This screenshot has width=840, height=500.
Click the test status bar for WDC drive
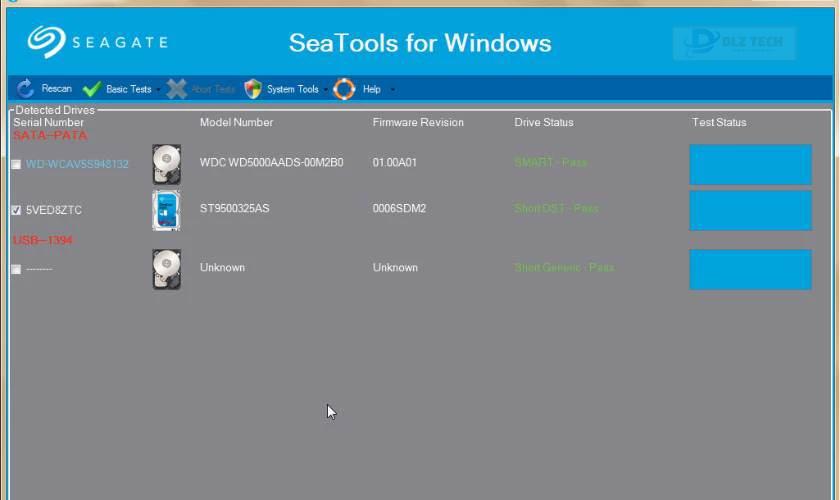pos(750,165)
